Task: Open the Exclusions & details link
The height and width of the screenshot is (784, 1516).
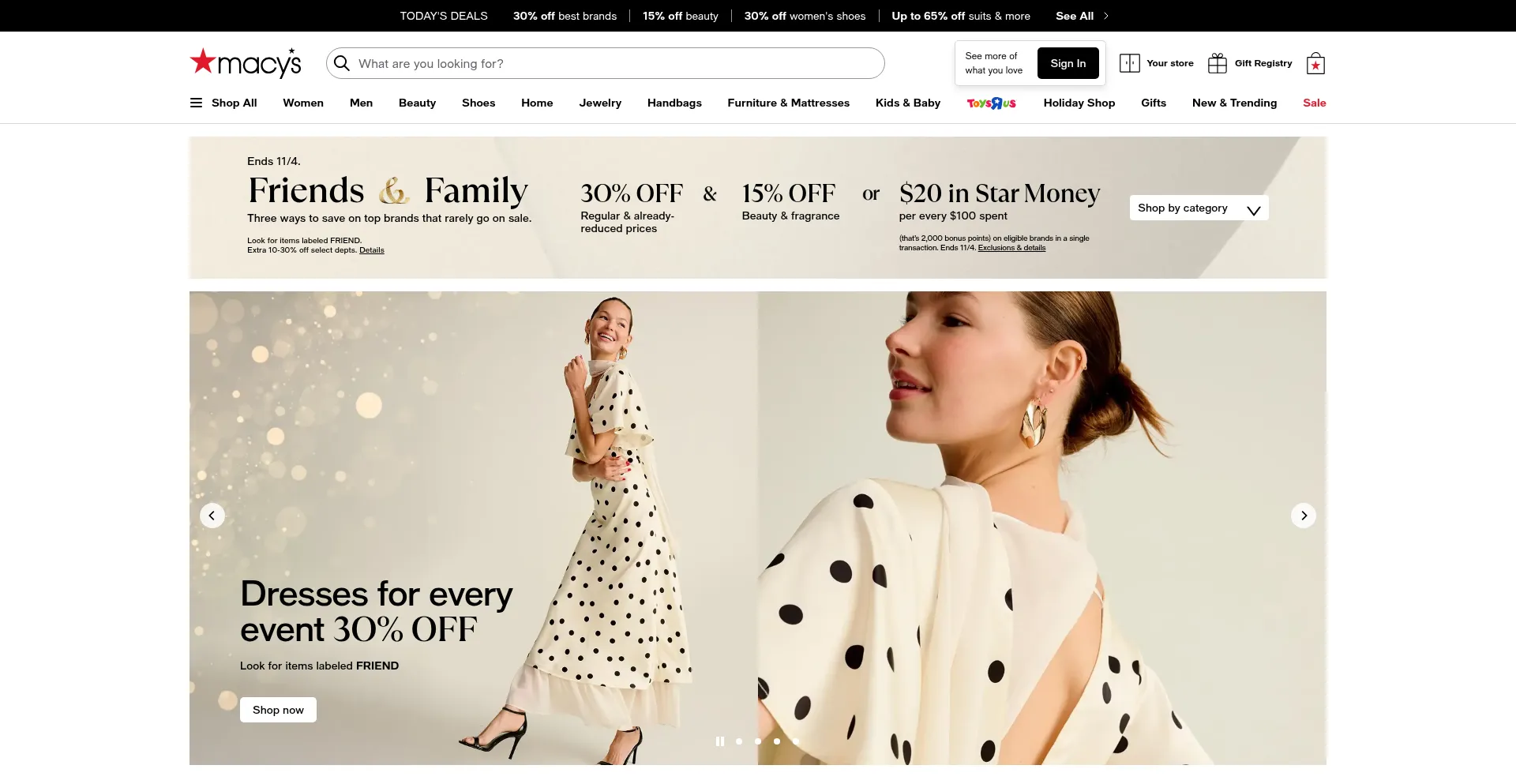Action: click(x=1011, y=248)
